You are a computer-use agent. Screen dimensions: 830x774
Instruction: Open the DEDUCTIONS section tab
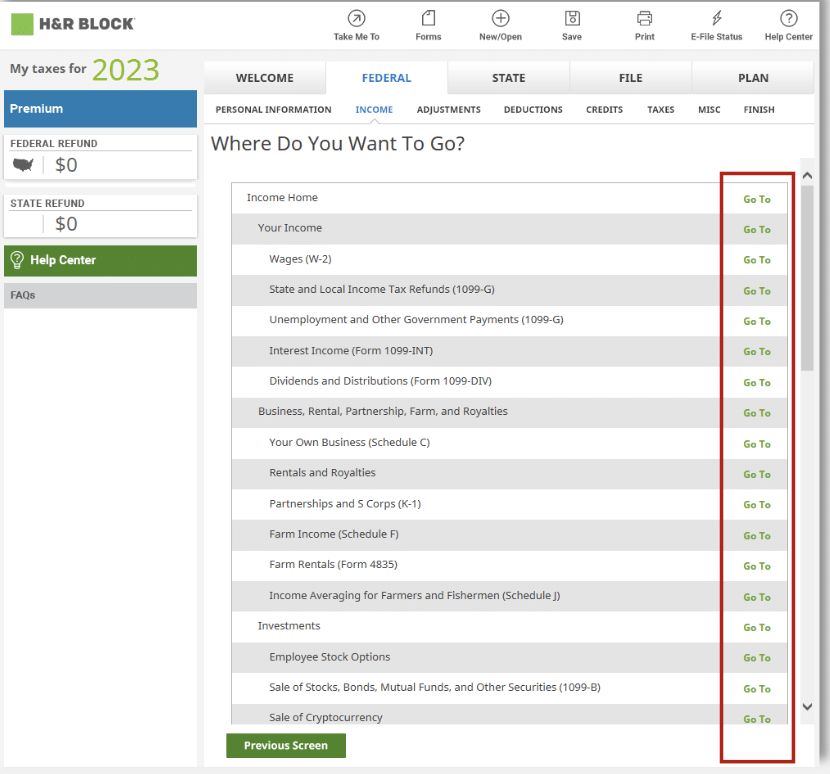(x=533, y=110)
